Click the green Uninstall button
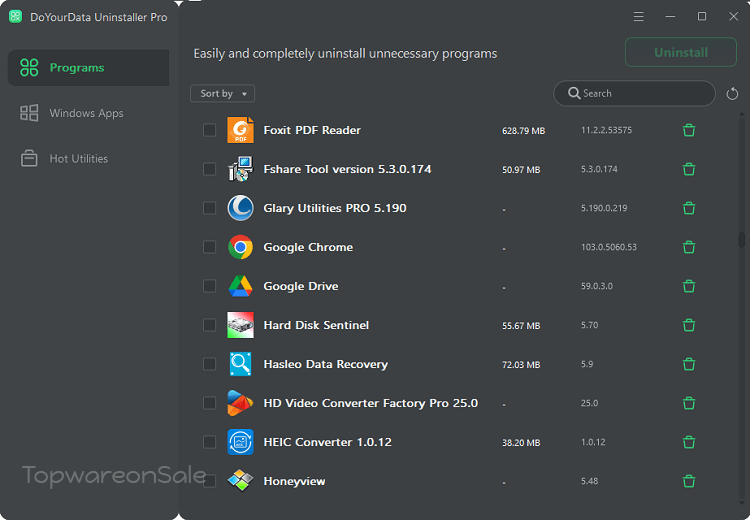 tap(681, 52)
